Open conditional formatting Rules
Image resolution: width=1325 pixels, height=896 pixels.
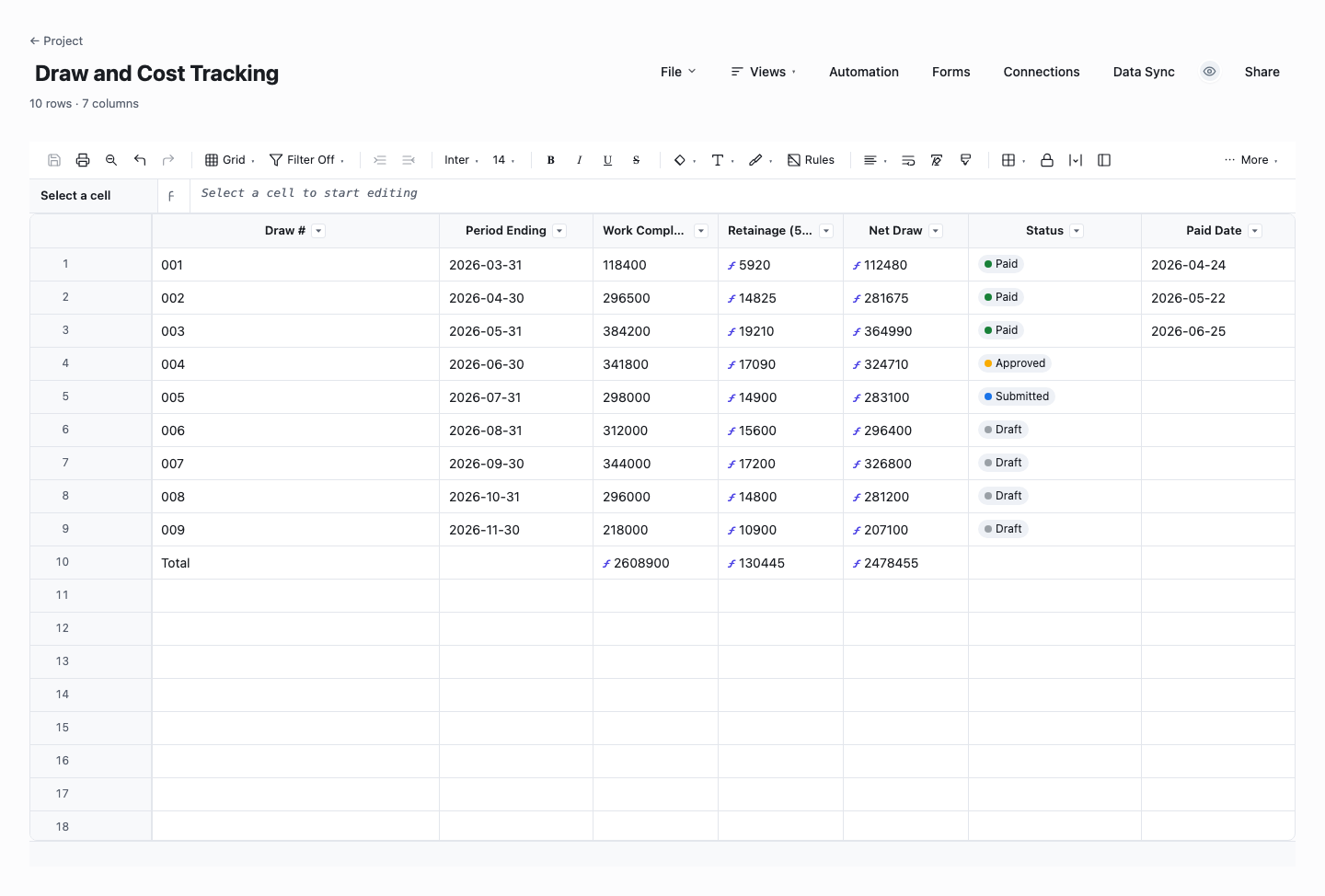pos(811,160)
